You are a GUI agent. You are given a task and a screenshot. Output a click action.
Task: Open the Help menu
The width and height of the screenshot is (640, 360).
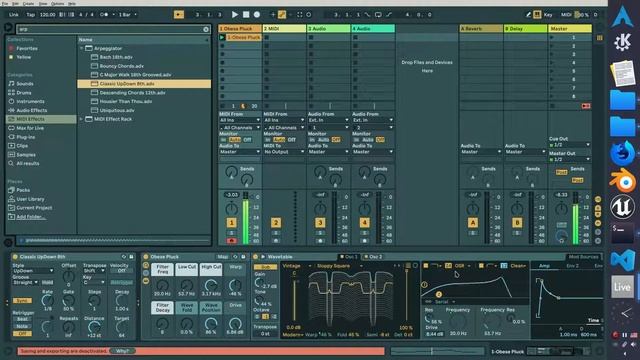tap(72, 3)
